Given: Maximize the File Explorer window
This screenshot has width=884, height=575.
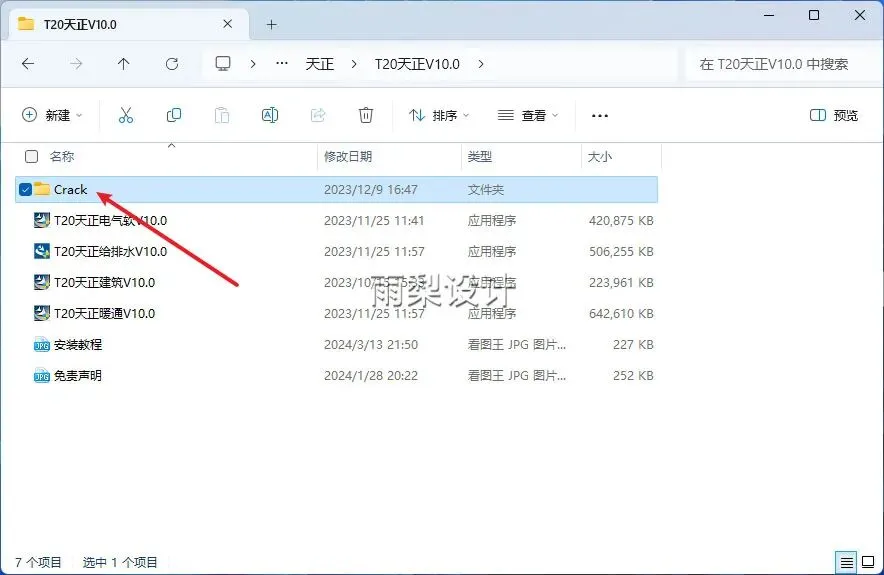Looking at the screenshot, I should click(814, 15).
